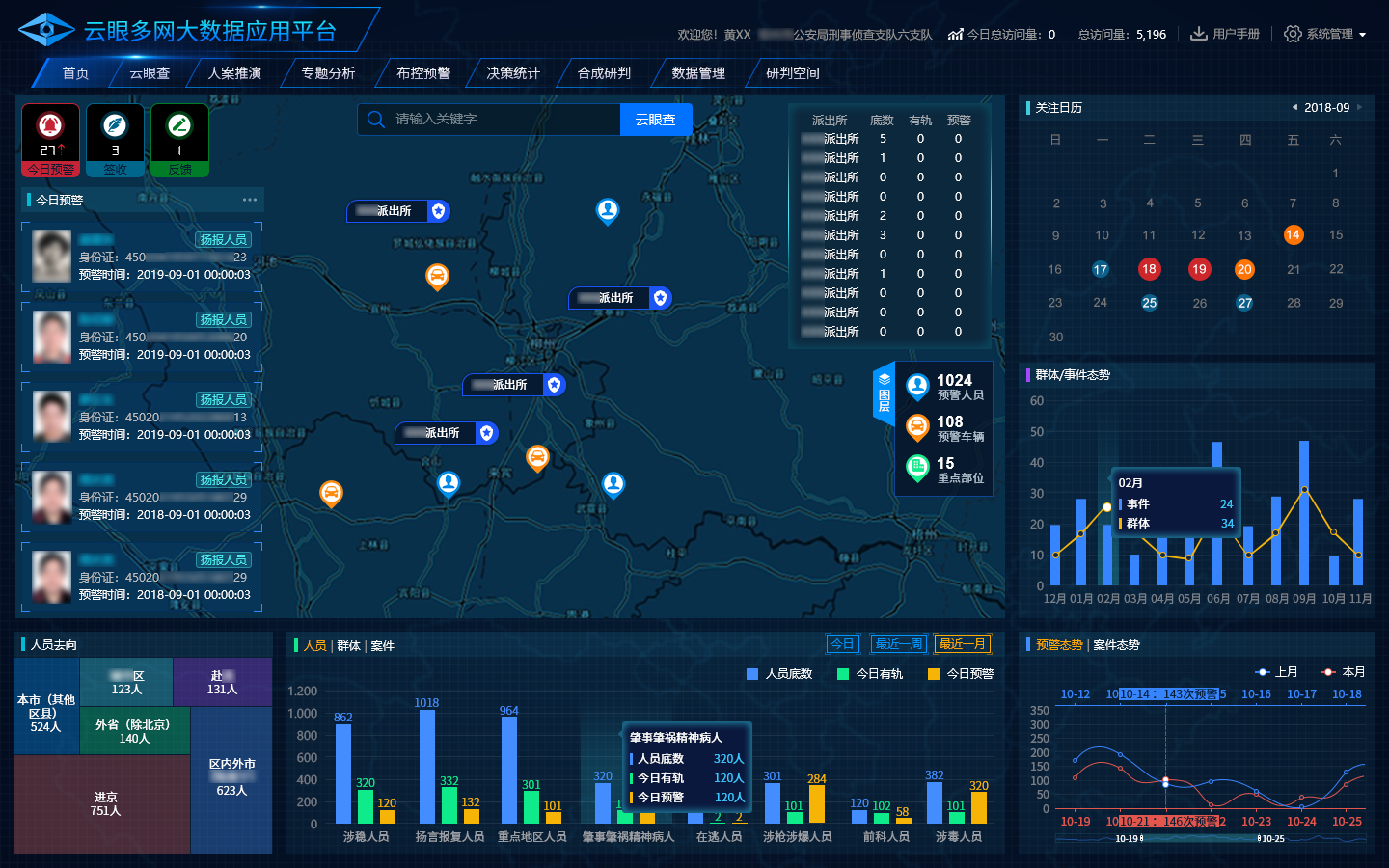The image size is (1389, 868).
Task: Click 外省(除北京) 140人 treemap block
Action: (134, 731)
